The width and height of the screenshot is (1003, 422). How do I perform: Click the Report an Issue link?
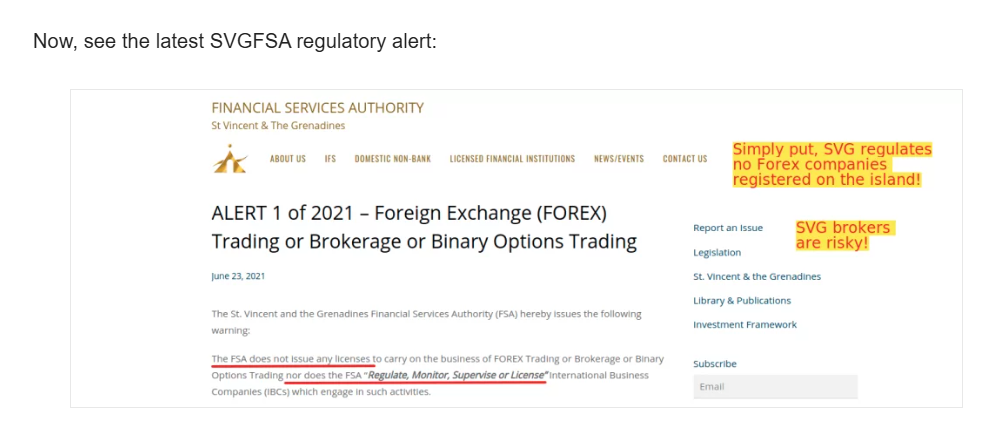point(728,228)
